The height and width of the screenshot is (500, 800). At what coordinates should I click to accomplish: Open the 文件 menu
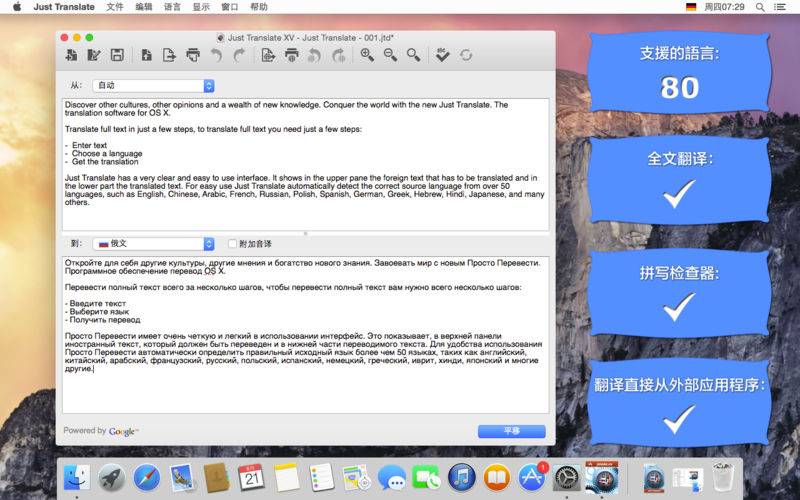[115, 7]
